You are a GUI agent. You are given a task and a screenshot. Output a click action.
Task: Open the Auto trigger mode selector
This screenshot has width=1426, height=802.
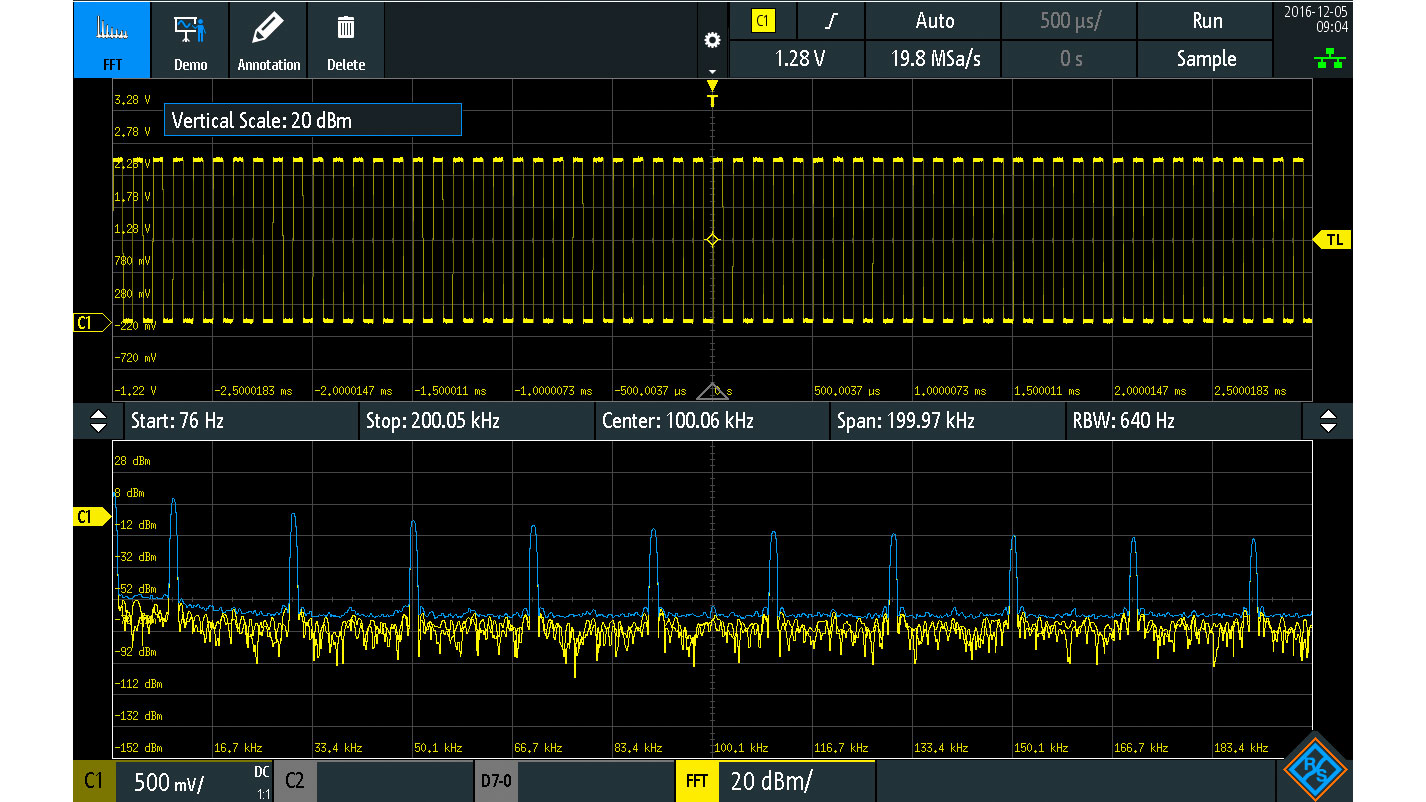pyautogui.click(x=934, y=21)
